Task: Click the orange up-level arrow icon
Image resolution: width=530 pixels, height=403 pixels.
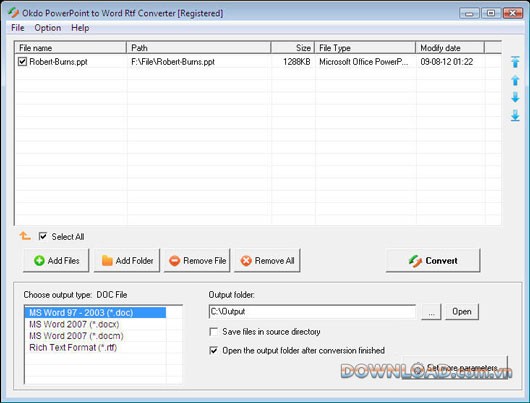Action: [25, 236]
